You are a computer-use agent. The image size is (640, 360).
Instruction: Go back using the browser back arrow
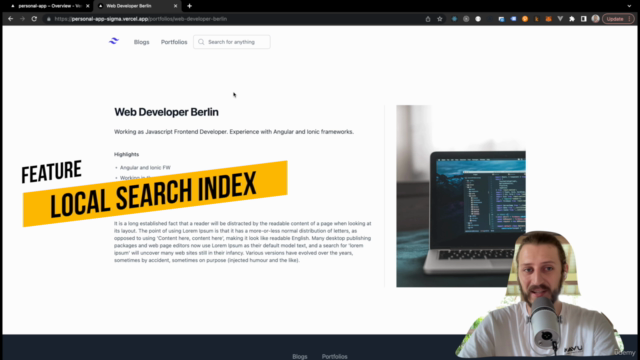tap(11, 19)
